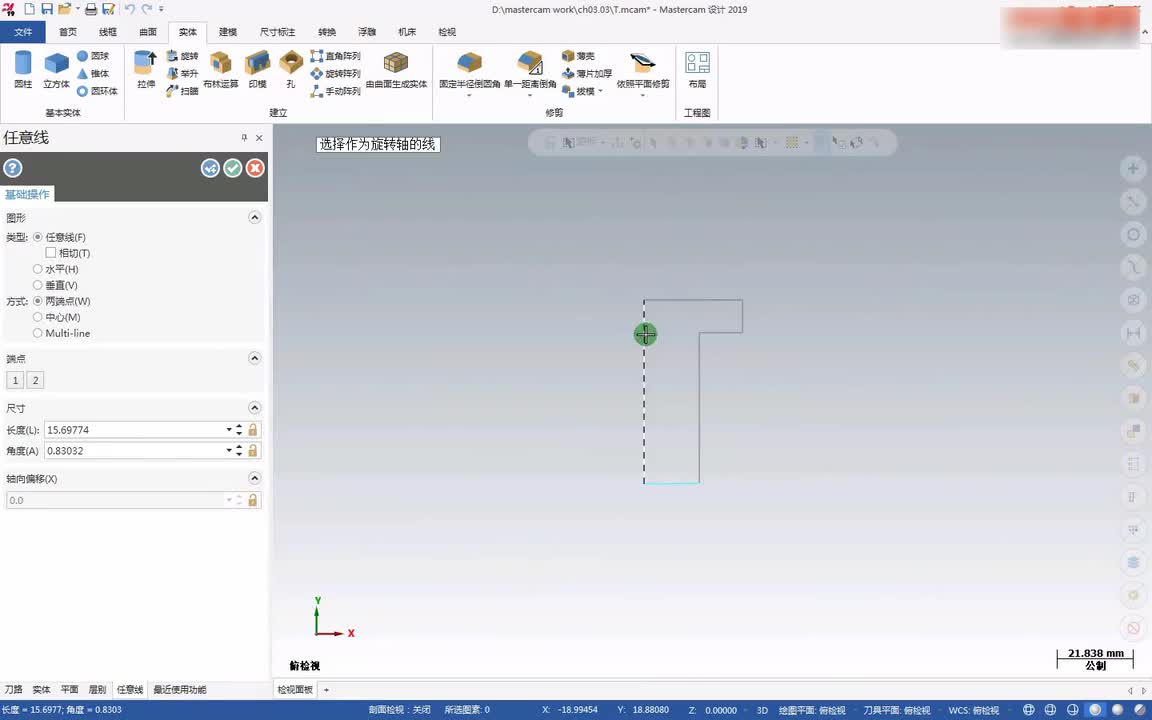The height and width of the screenshot is (720, 1152).
Task: Select 中心(M) midpoint method
Action: (x=37, y=317)
